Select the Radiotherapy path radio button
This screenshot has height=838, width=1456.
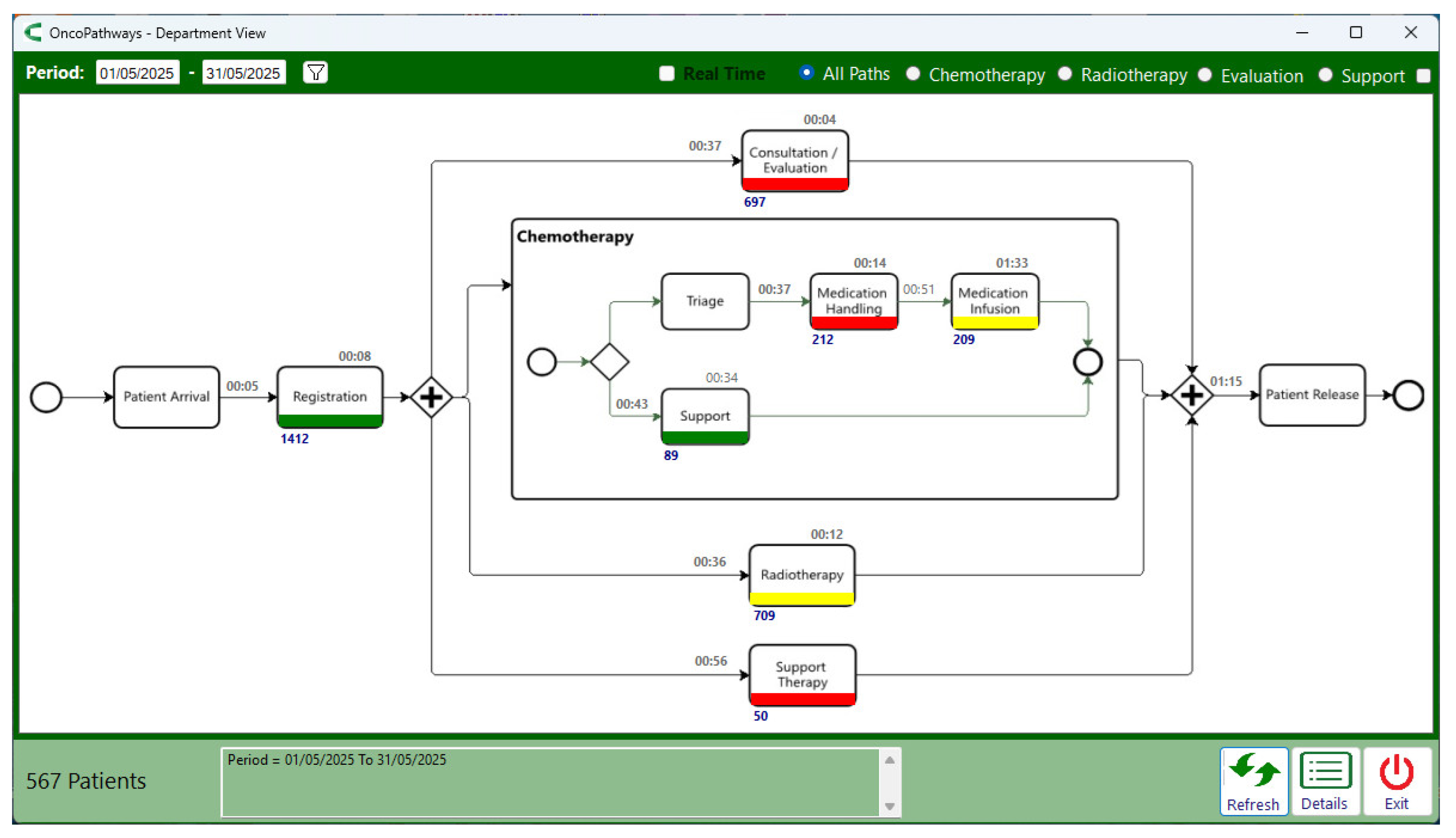[1065, 74]
